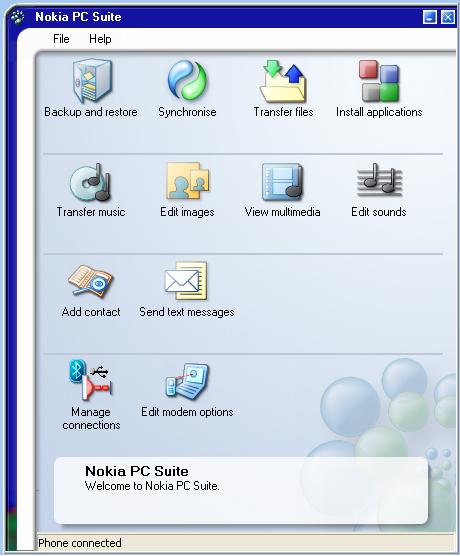Click the 'Install applications' text label
The height and width of the screenshot is (556, 460).
pos(379,112)
